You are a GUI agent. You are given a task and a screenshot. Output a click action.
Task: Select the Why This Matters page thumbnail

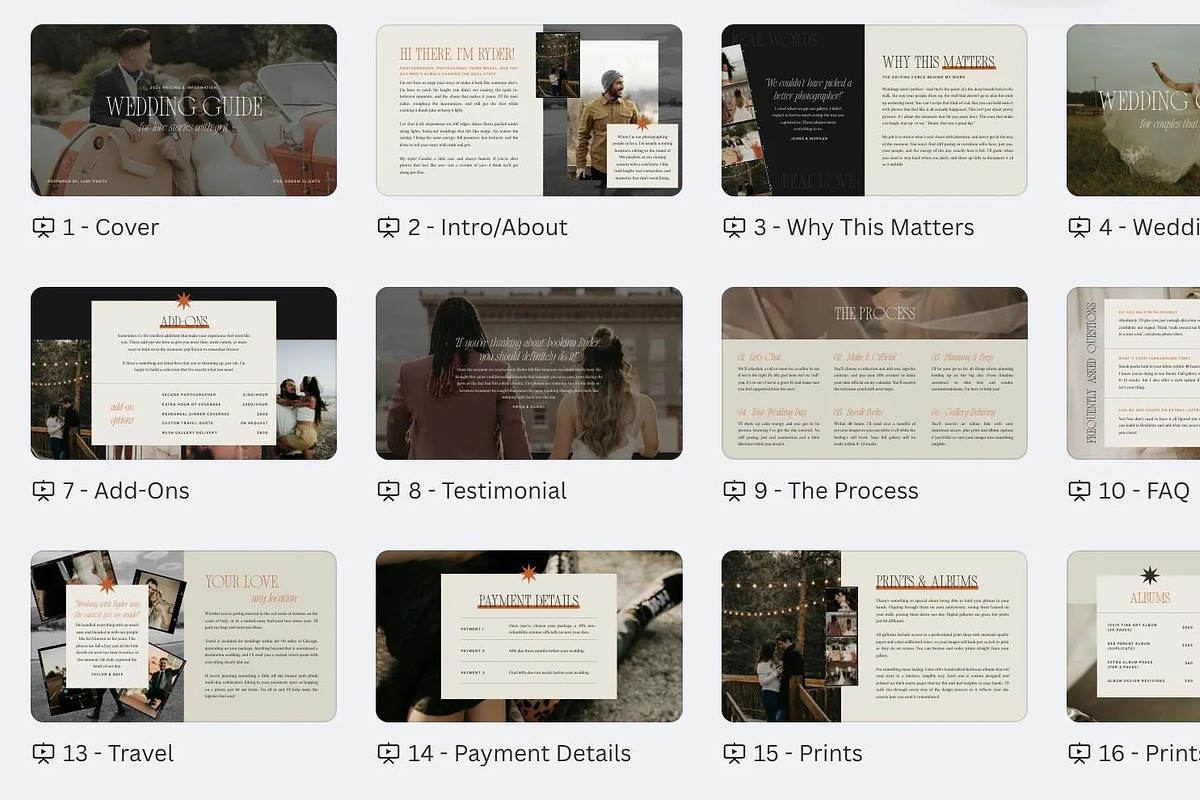874,110
